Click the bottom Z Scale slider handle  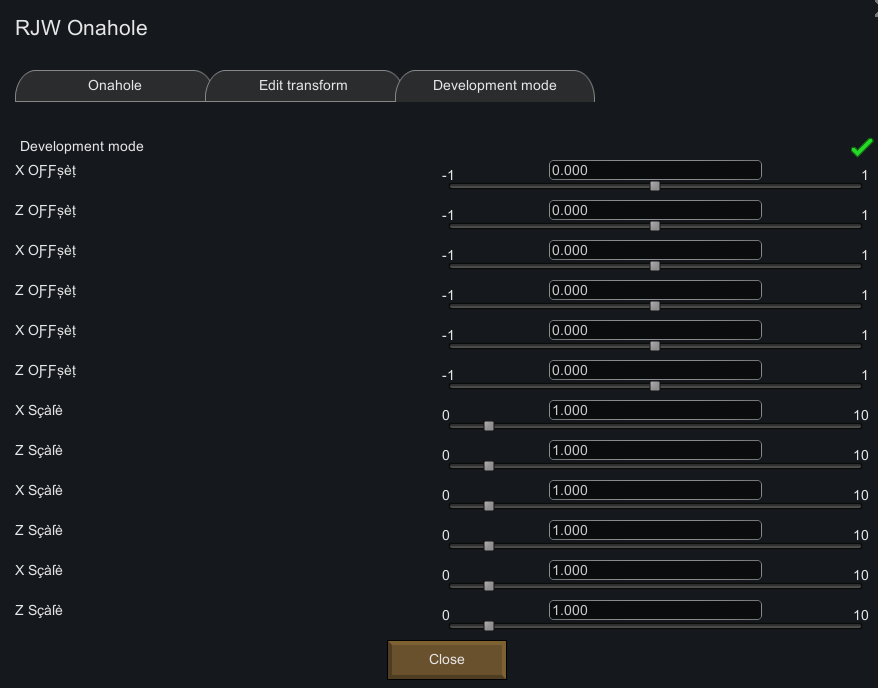click(489, 625)
